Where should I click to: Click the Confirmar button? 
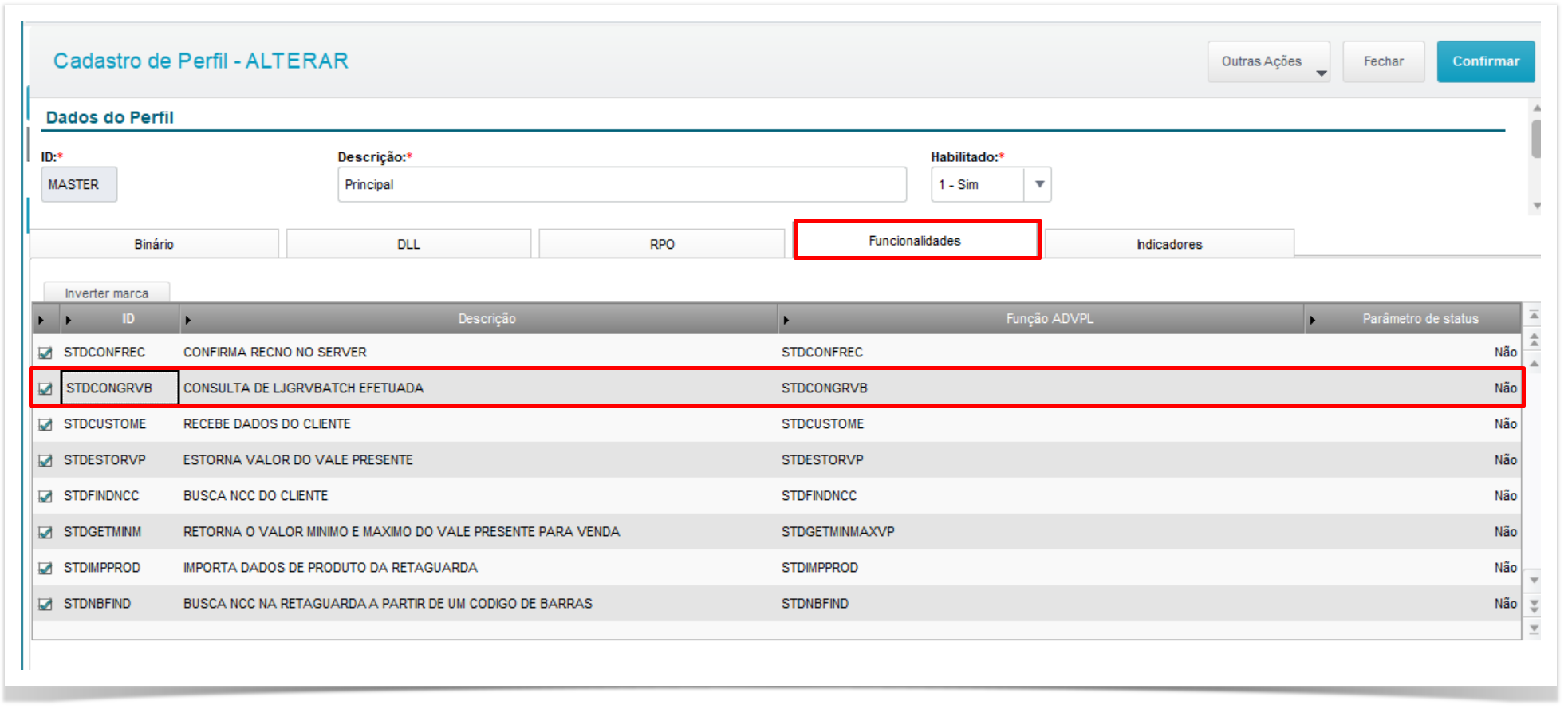click(x=1485, y=61)
